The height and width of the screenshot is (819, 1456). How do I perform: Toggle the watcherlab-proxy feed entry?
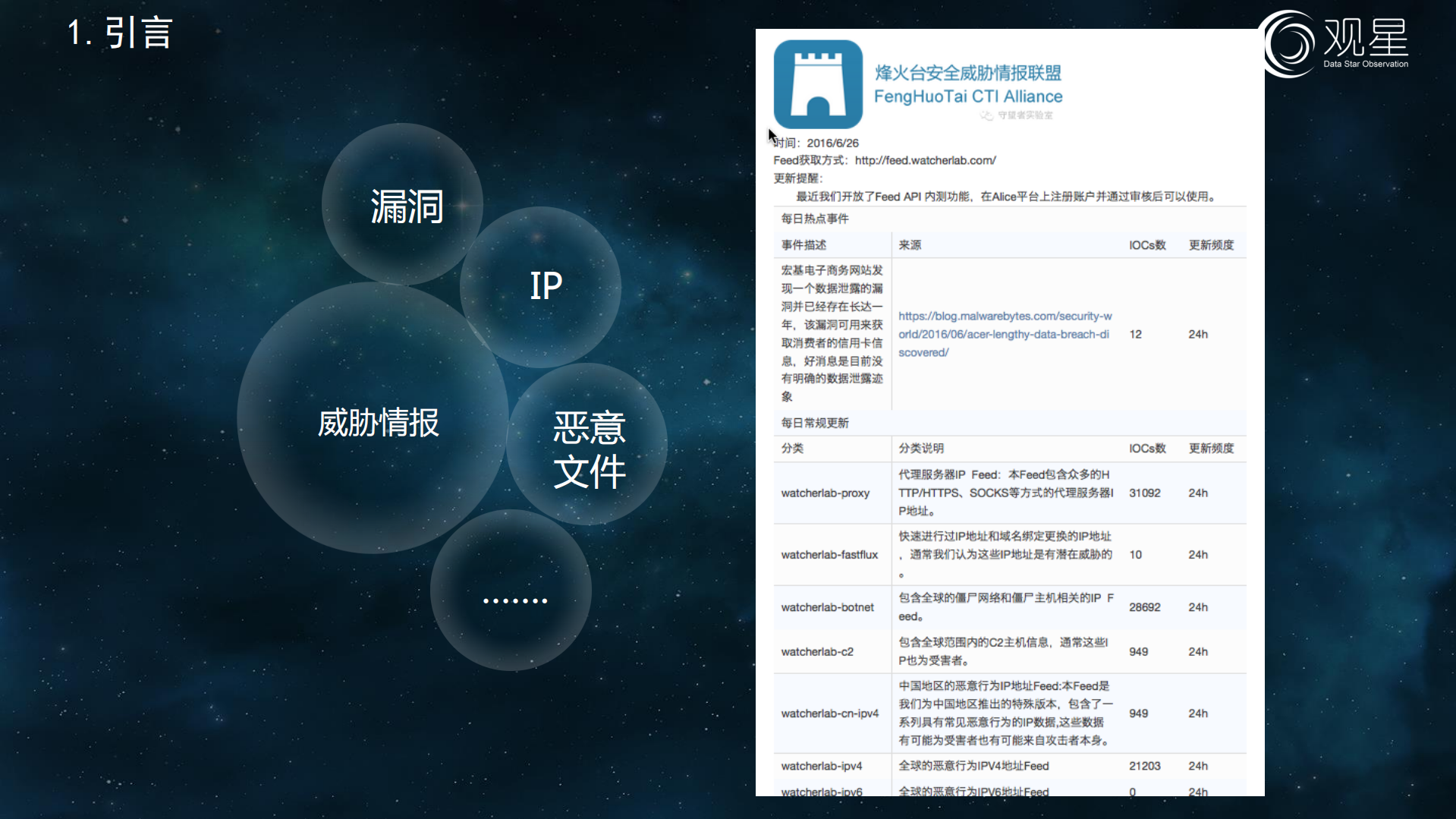tap(825, 493)
